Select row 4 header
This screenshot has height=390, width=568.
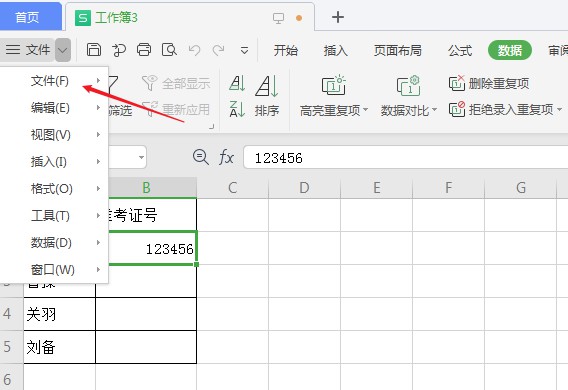(x=12, y=314)
